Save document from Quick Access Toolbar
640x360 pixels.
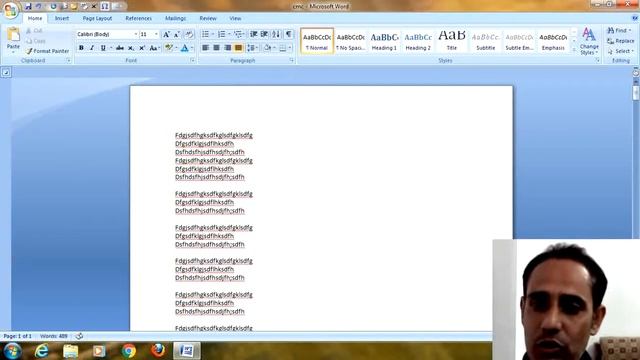[x=28, y=7]
